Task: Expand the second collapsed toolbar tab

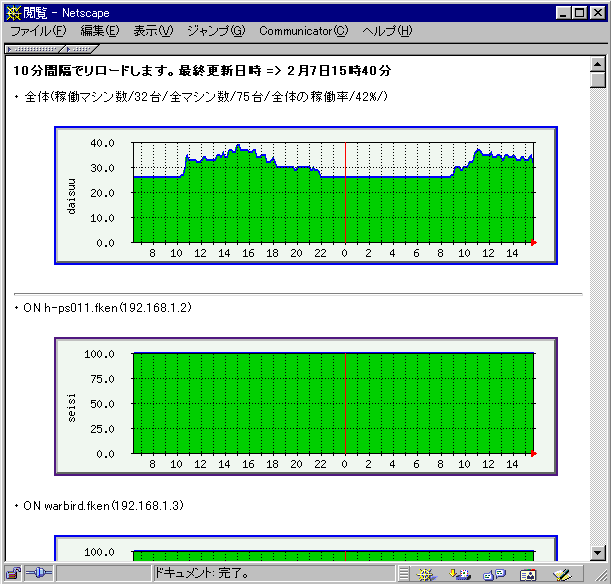Action: (x=80, y=49)
